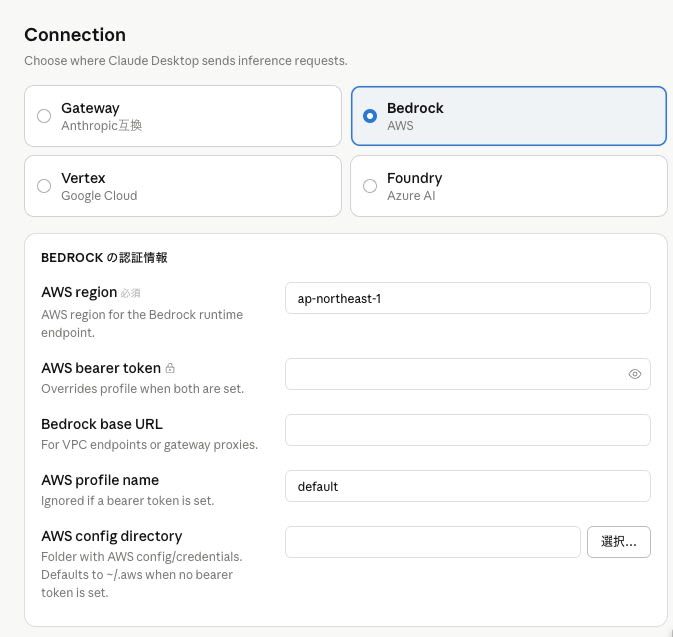Click the "Bedrock base URL" label
The image size is (673, 637).
tap(102, 424)
